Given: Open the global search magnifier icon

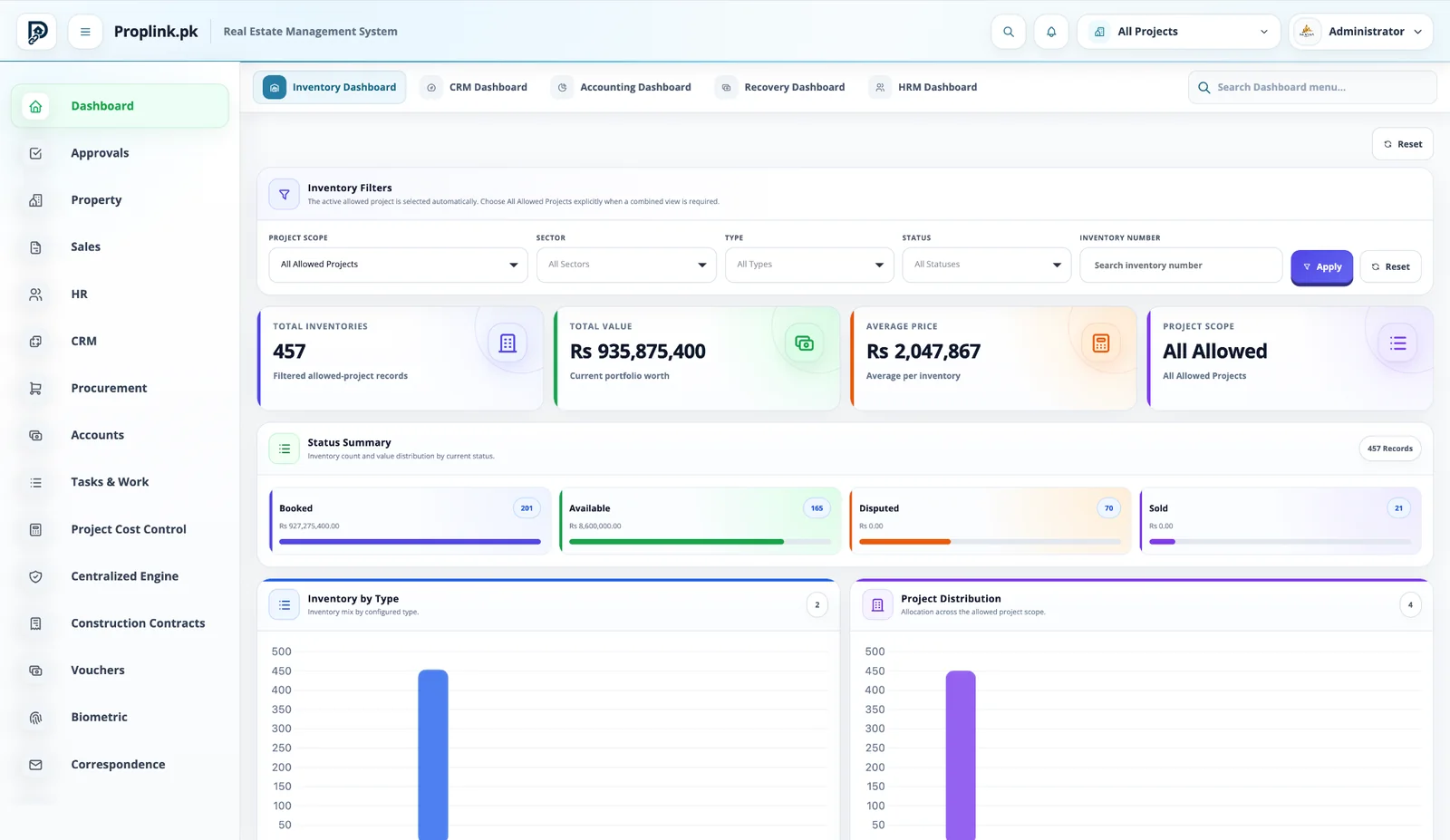Looking at the screenshot, I should (1009, 32).
